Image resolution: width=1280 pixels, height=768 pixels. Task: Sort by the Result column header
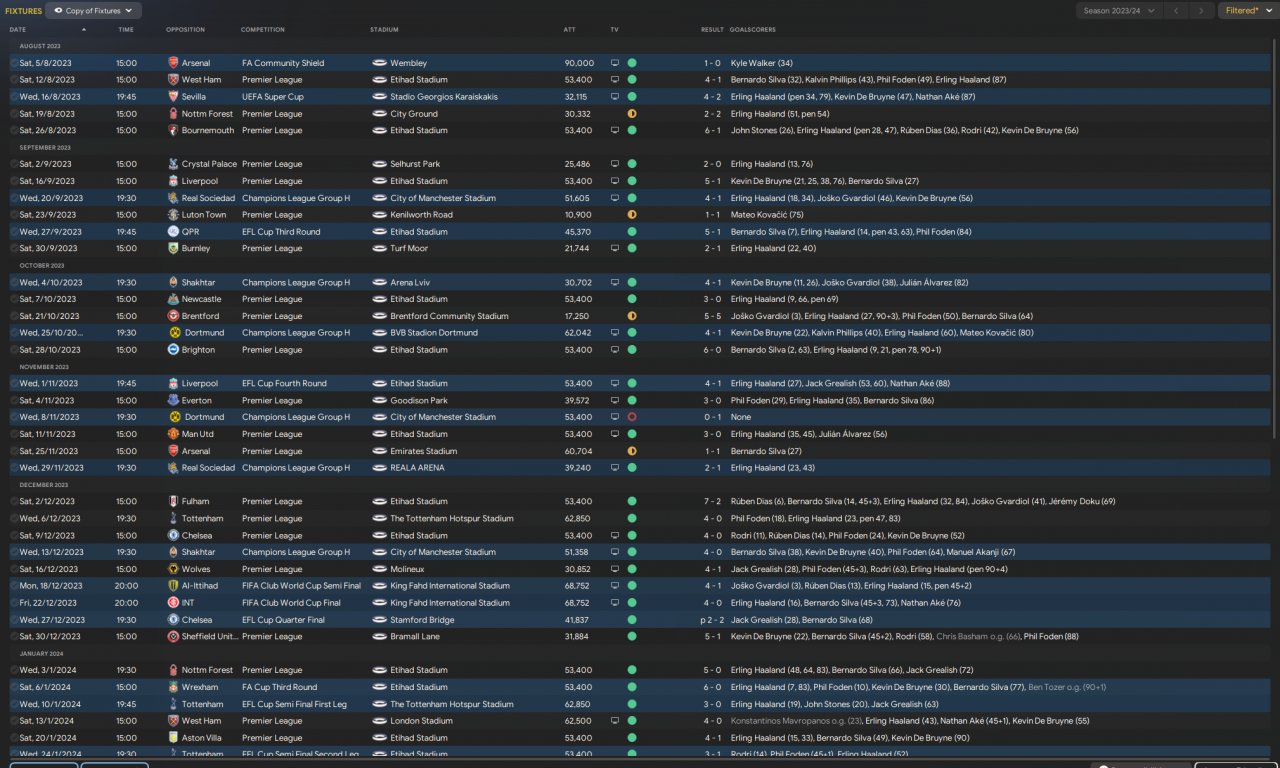[711, 30]
